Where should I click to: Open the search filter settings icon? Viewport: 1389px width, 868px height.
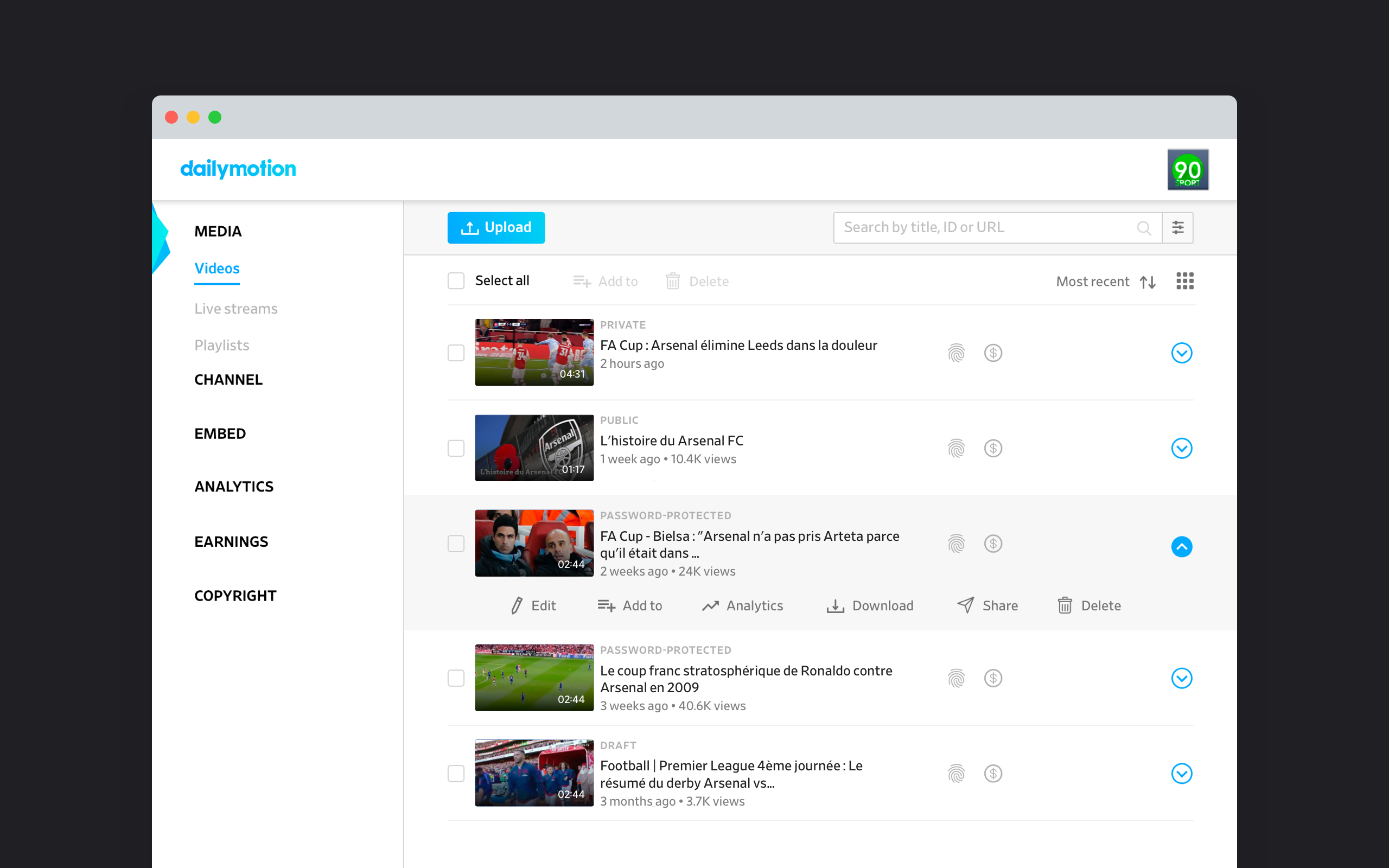pos(1178,228)
